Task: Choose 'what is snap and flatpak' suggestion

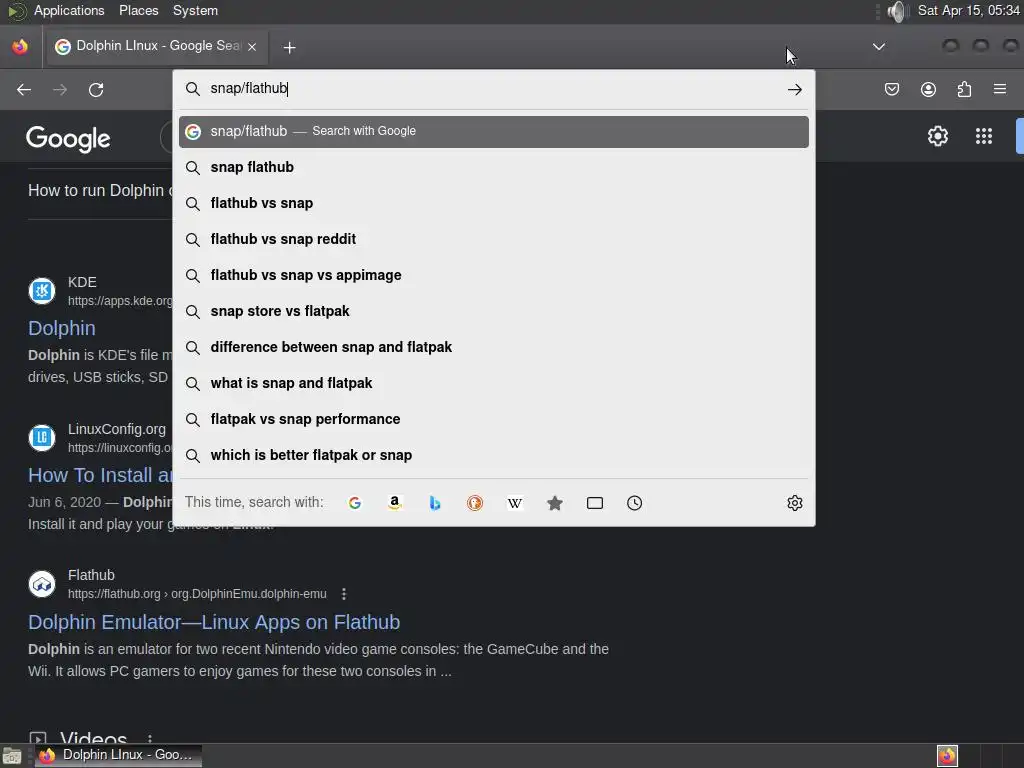Action: tap(494, 383)
